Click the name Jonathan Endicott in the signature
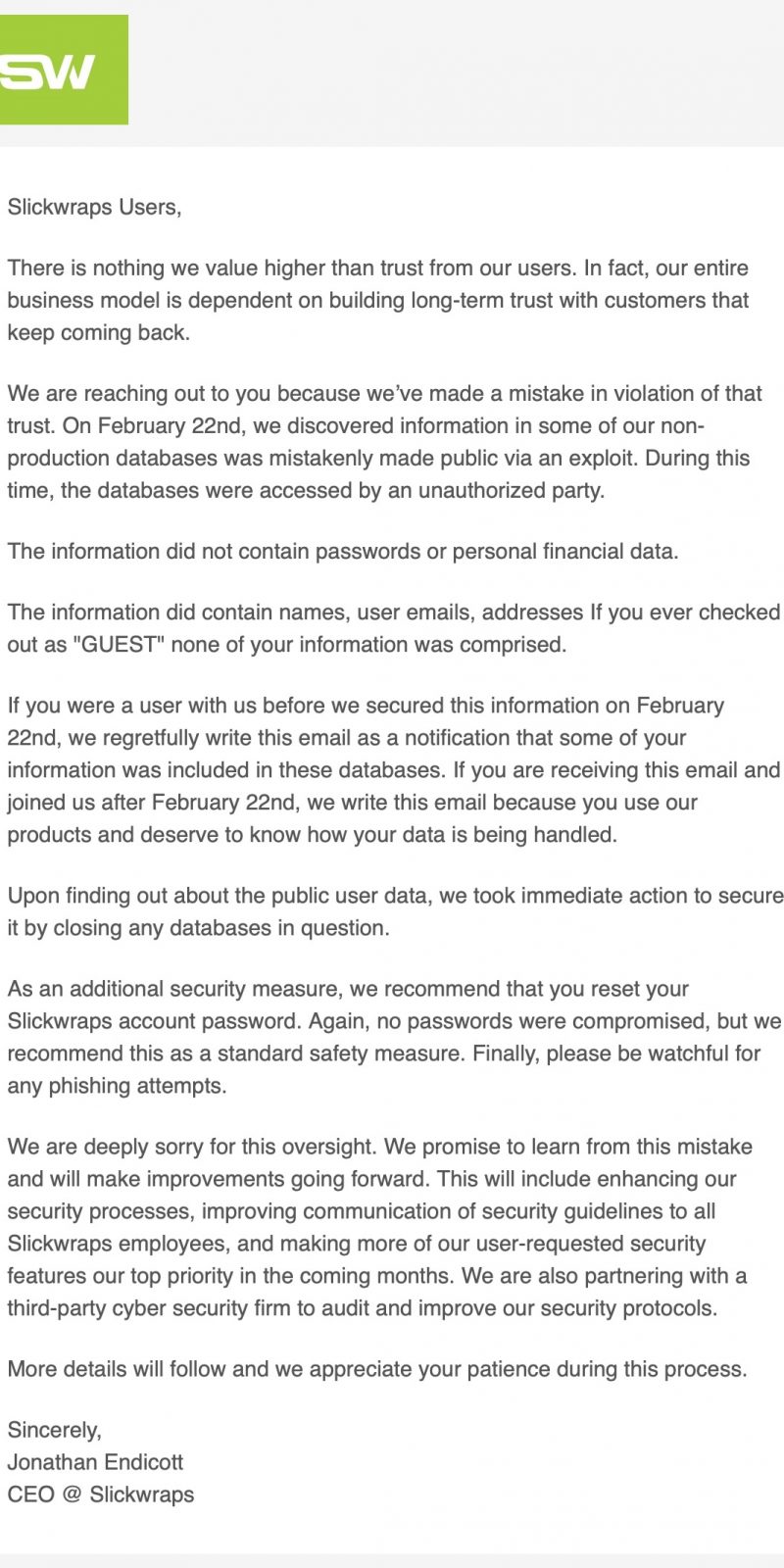The width and height of the screenshot is (784, 1568). click(95, 1462)
